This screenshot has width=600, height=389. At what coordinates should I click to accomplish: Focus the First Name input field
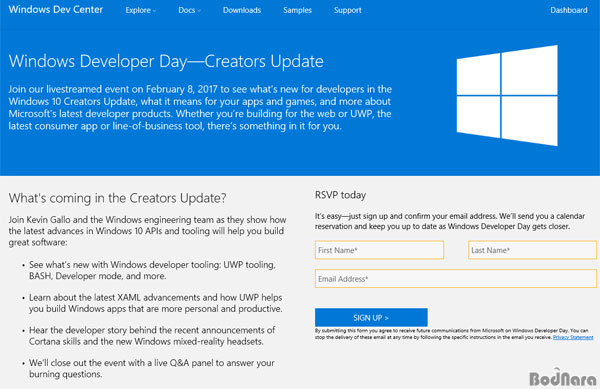(x=379, y=250)
